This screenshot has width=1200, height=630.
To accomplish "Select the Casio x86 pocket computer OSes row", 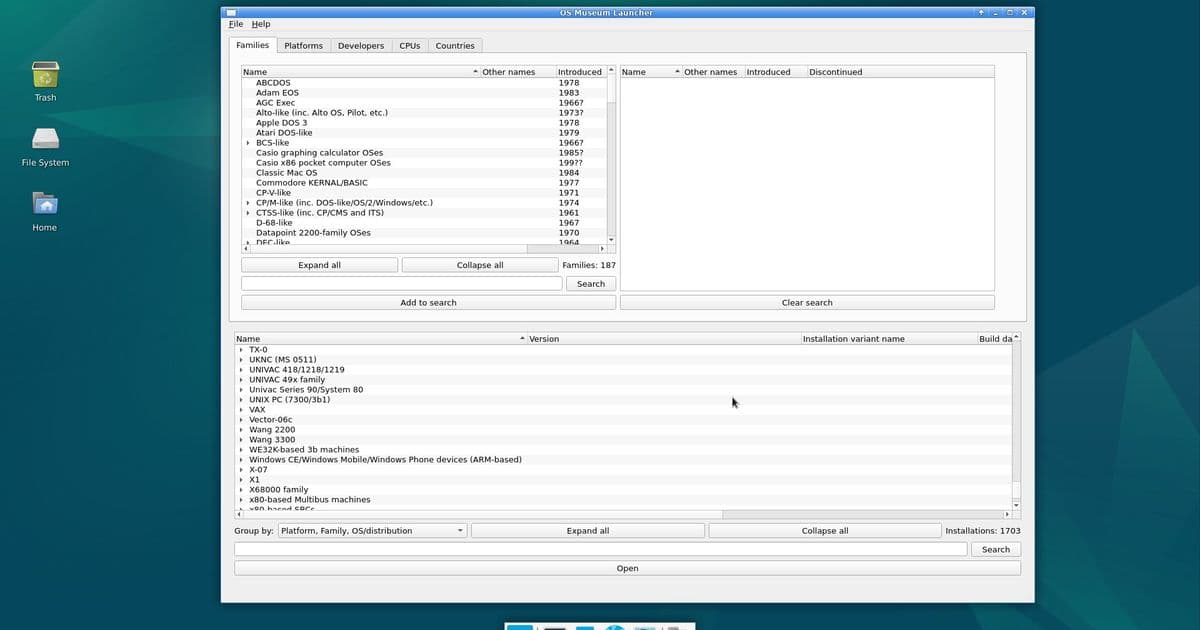I will click(424, 163).
